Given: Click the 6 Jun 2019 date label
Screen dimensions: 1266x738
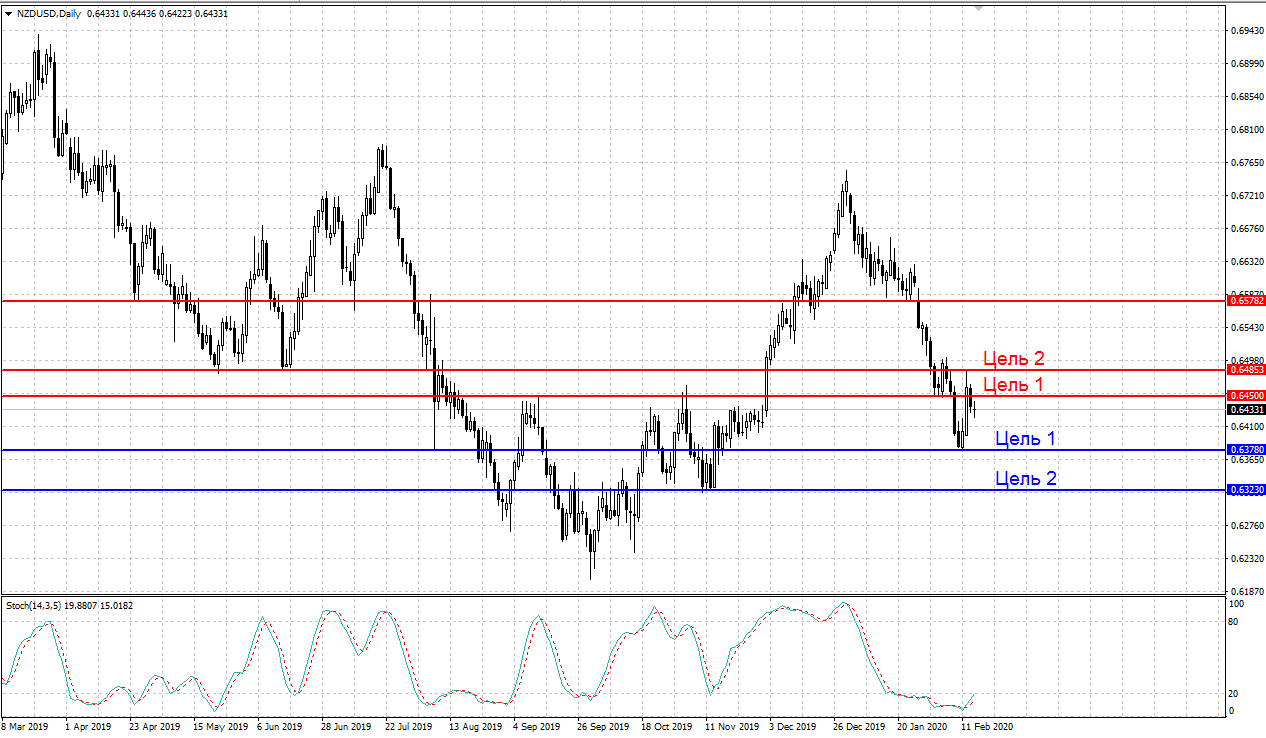Looking at the screenshot, I should [280, 726].
